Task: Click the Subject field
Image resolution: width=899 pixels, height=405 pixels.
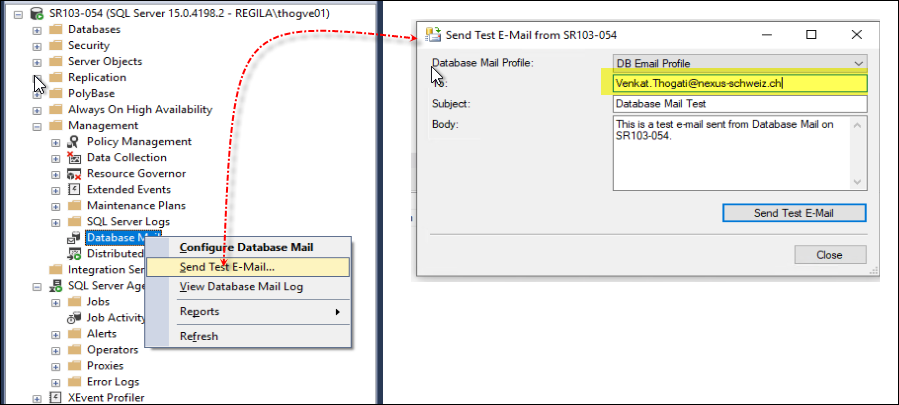Action: click(x=740, y=104)
